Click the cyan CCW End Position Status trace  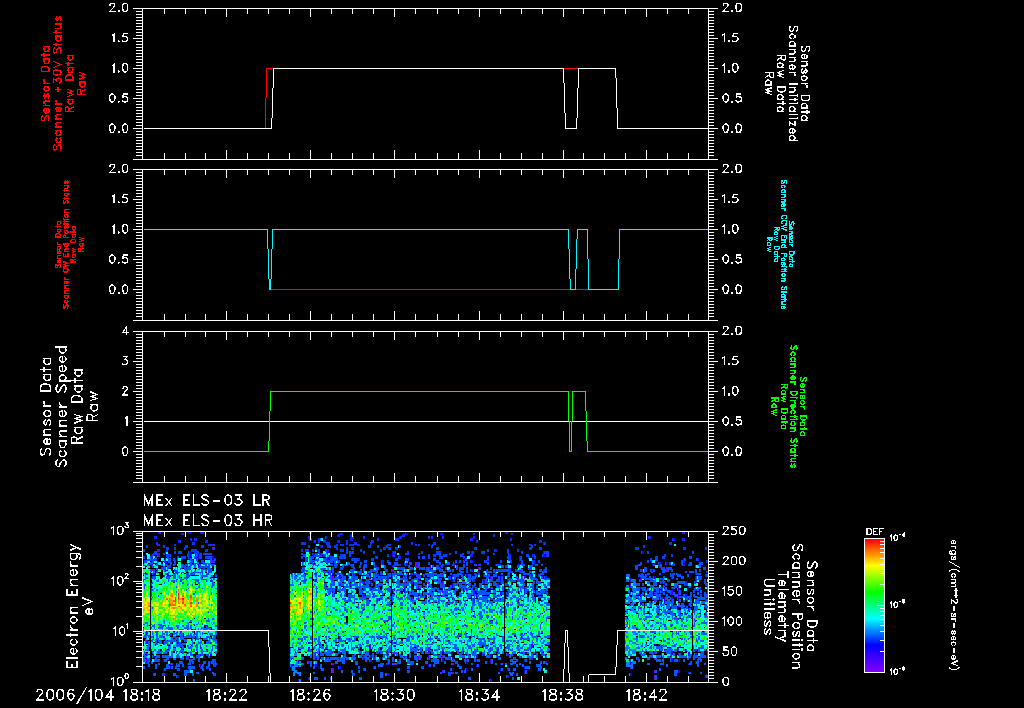coord(418,229)
